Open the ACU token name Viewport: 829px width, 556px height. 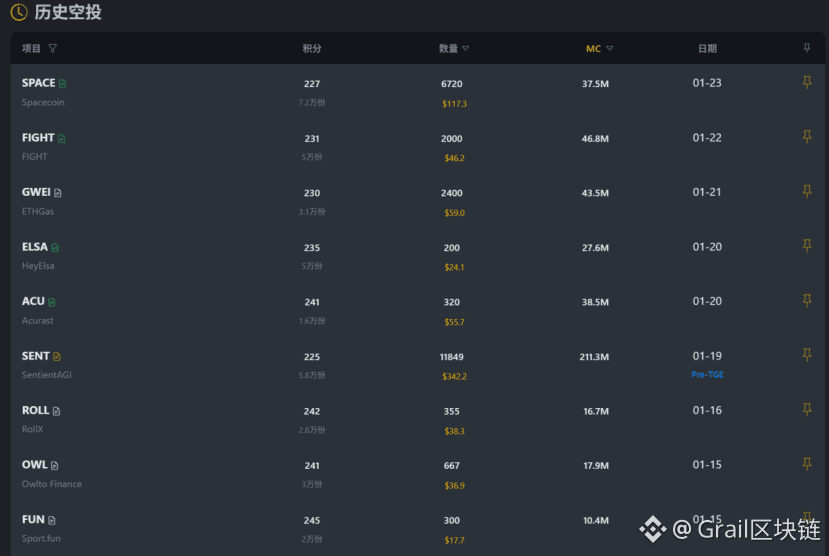[x=33, y=301]
